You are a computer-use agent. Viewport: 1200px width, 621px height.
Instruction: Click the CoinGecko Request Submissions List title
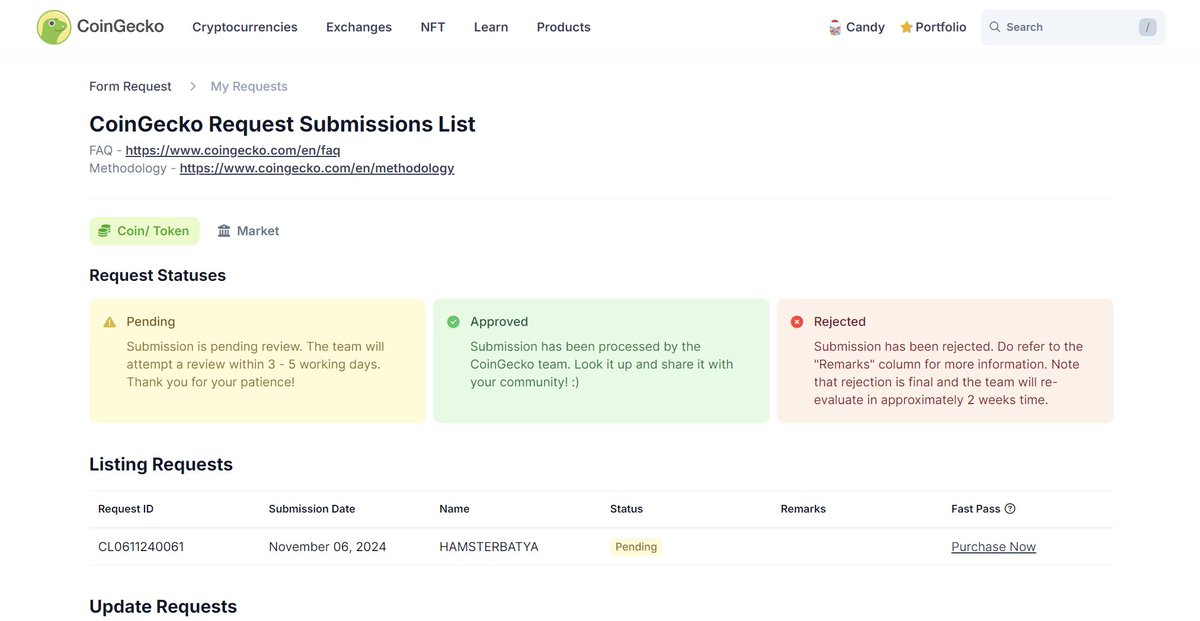coord(282,124)
